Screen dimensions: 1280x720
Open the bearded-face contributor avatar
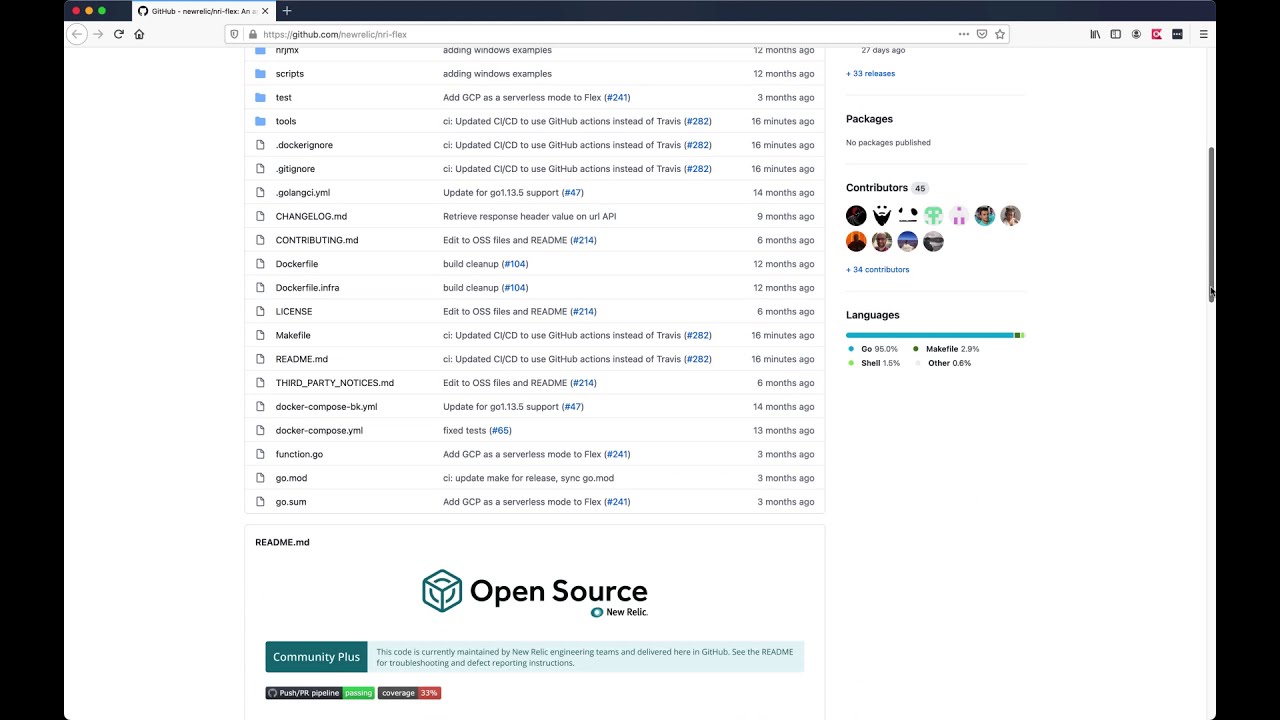tap(882, 216)
